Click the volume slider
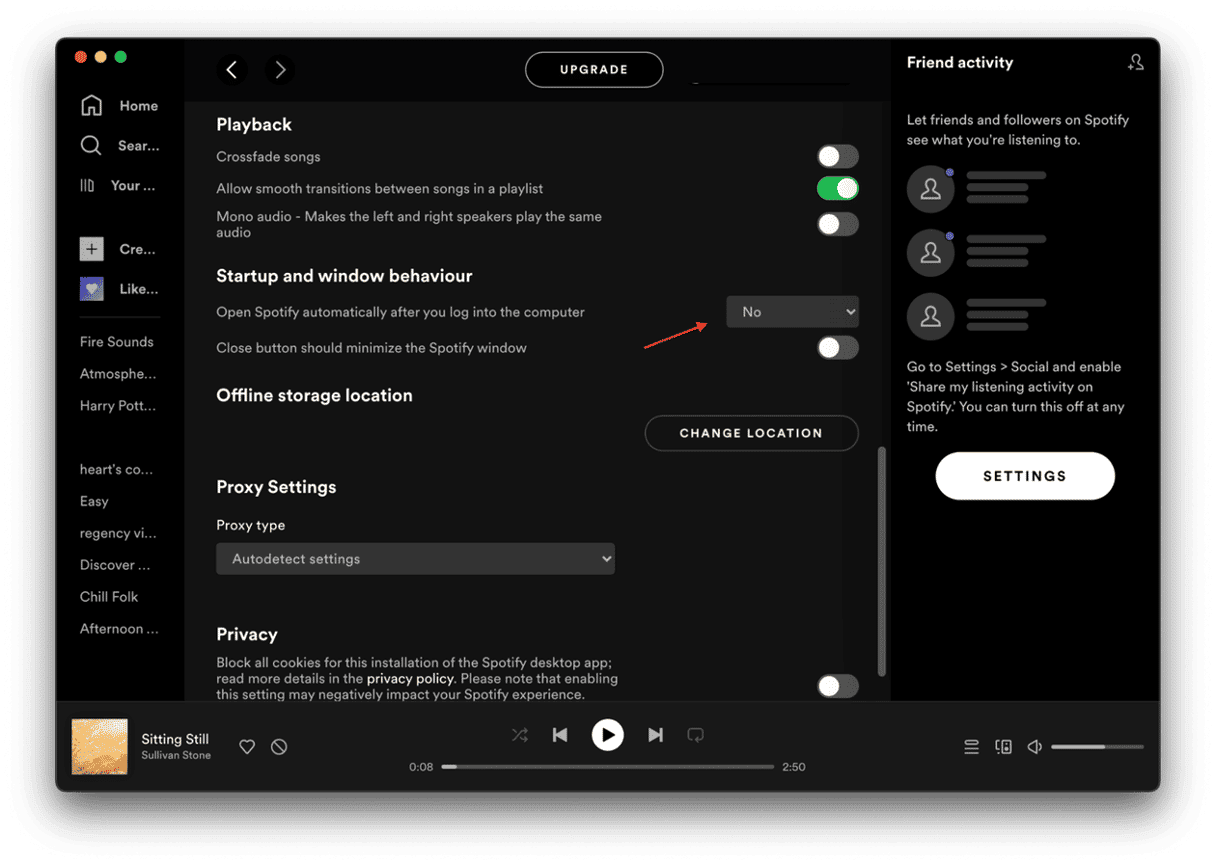The image size is (1216, 866). point(1097,747)
